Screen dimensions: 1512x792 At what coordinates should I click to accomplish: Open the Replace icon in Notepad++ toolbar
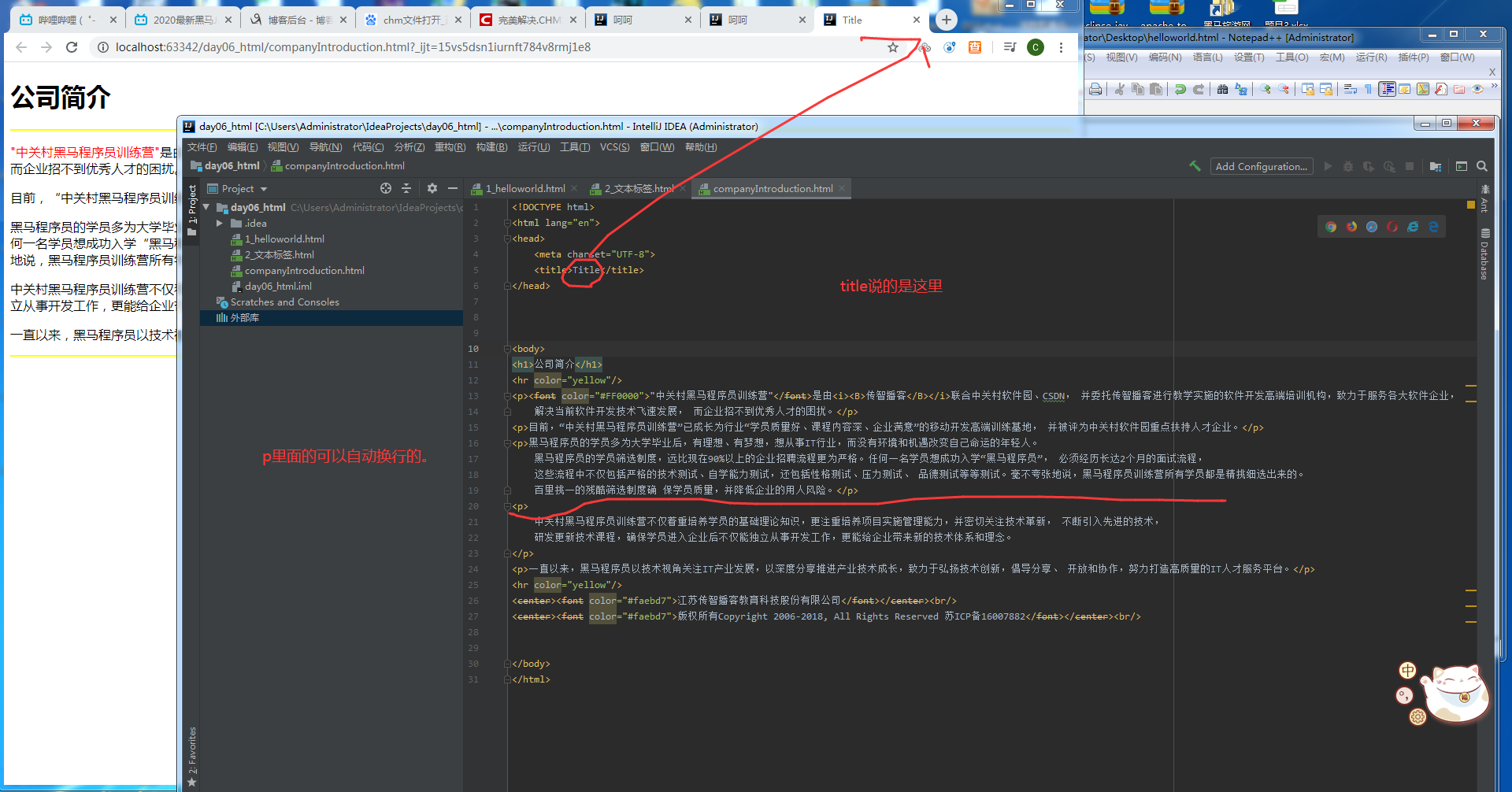click(1241, 89)
